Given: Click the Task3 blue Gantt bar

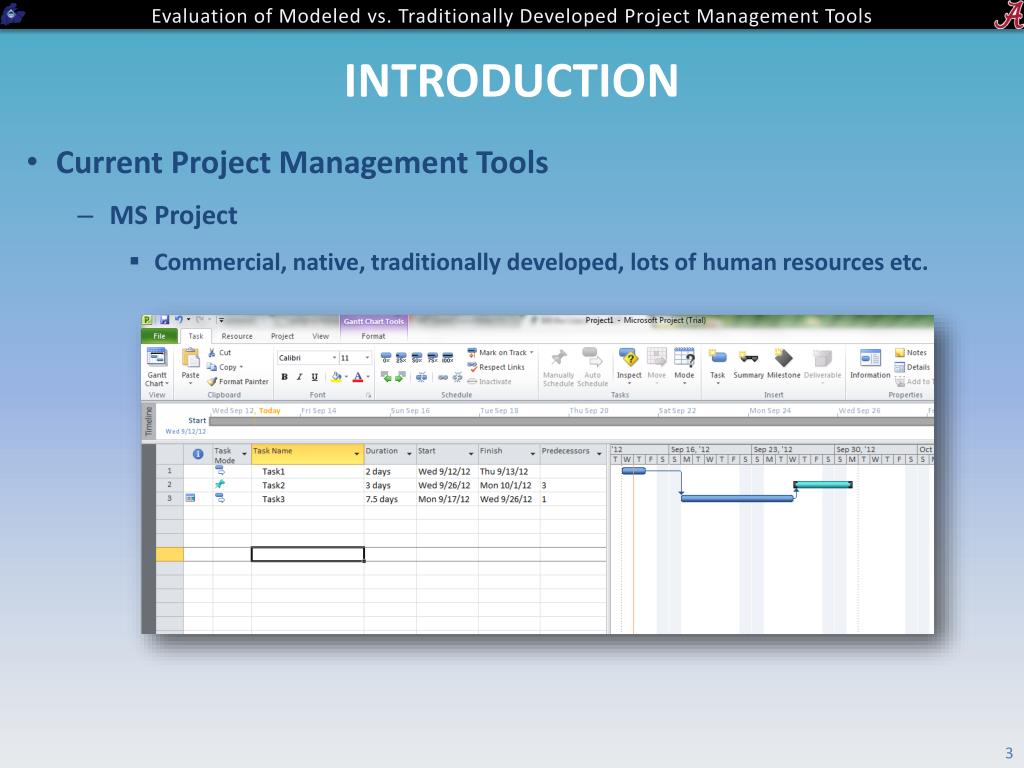Looking at the screenshot, I should [737, 498].
